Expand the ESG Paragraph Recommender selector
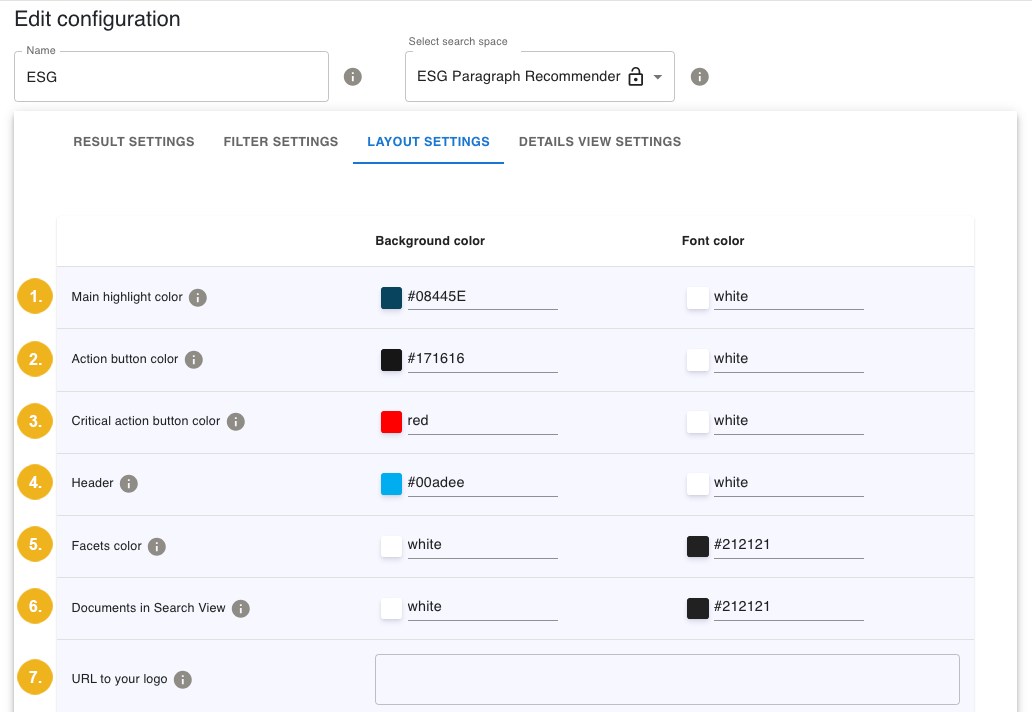The width and height of the screenshot is (1032, 712). point(658,75)
